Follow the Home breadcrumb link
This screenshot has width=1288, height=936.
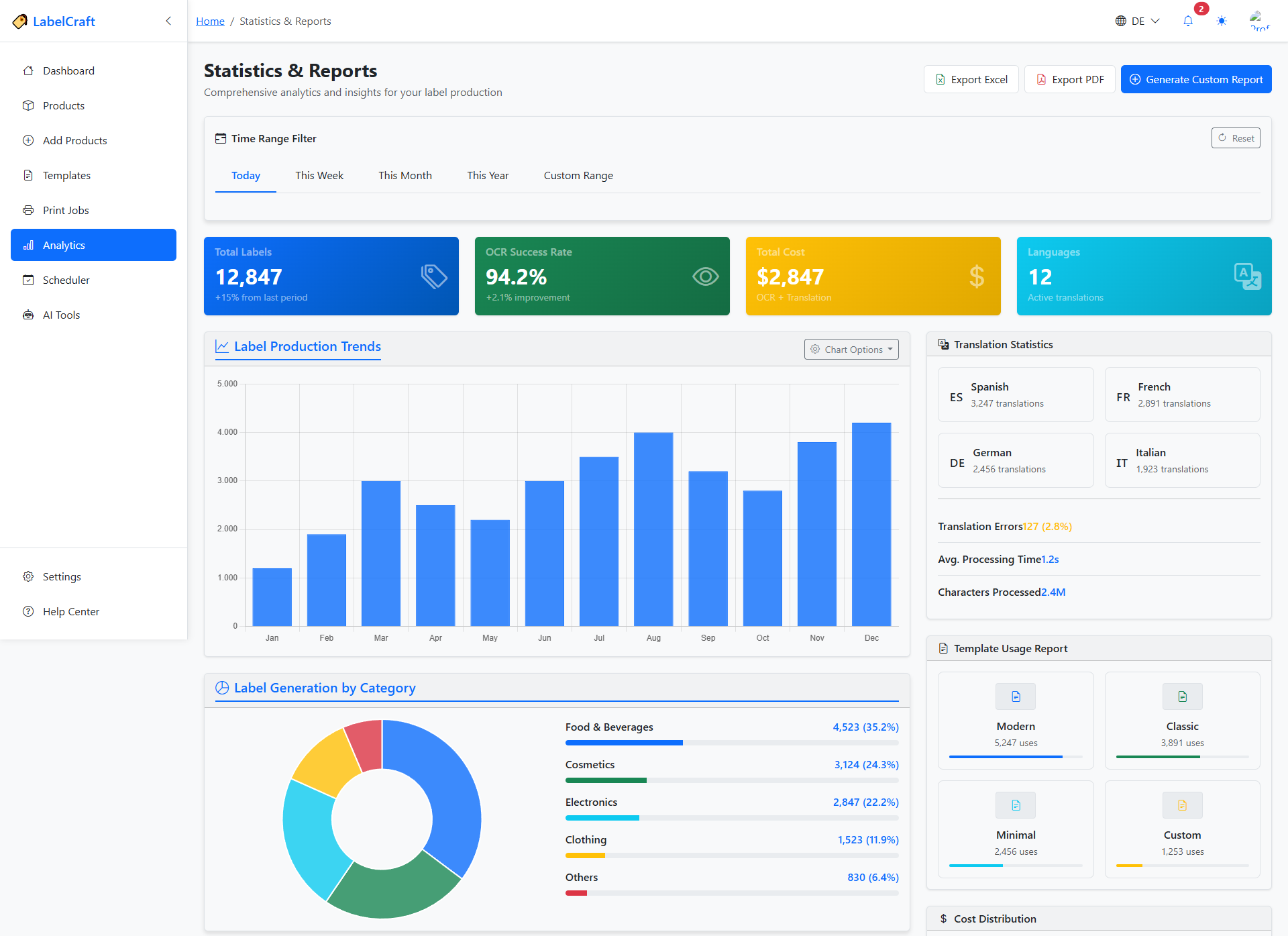tap(210, 21)
